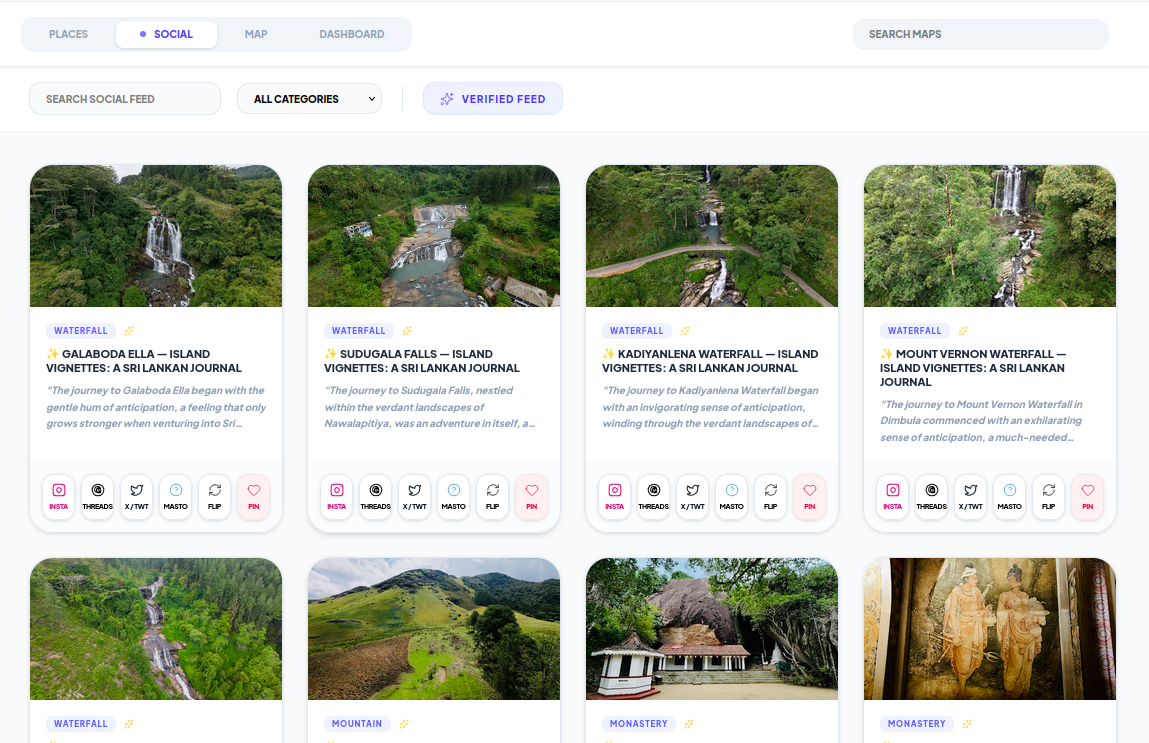The image size is (1149, 743).
Task: Click the Waterfall tag on Sudugala Falls
Action: point(358,331)
